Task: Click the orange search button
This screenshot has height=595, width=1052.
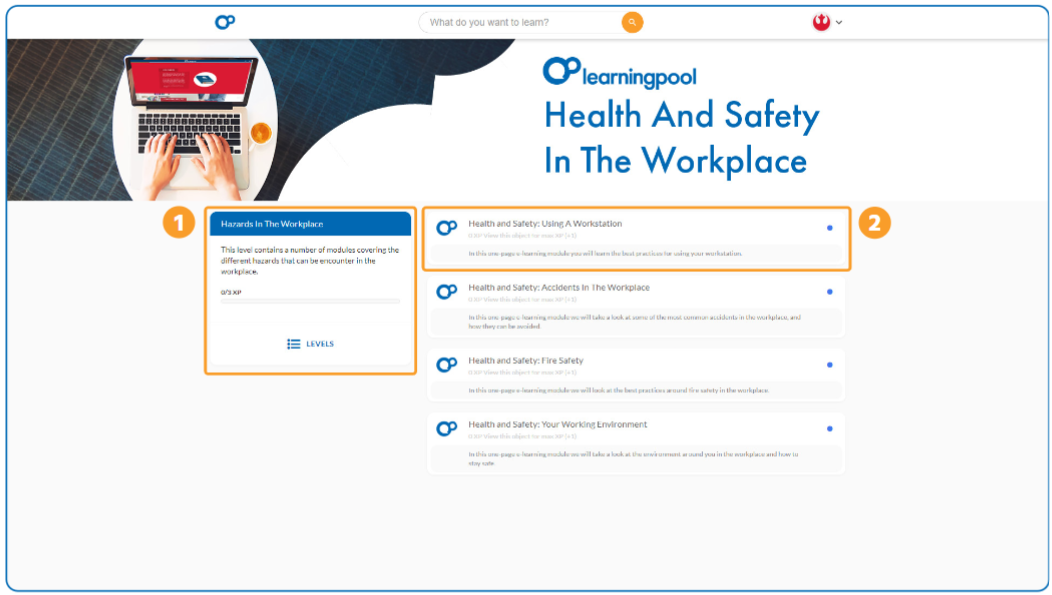Action: tap(632, 22)
